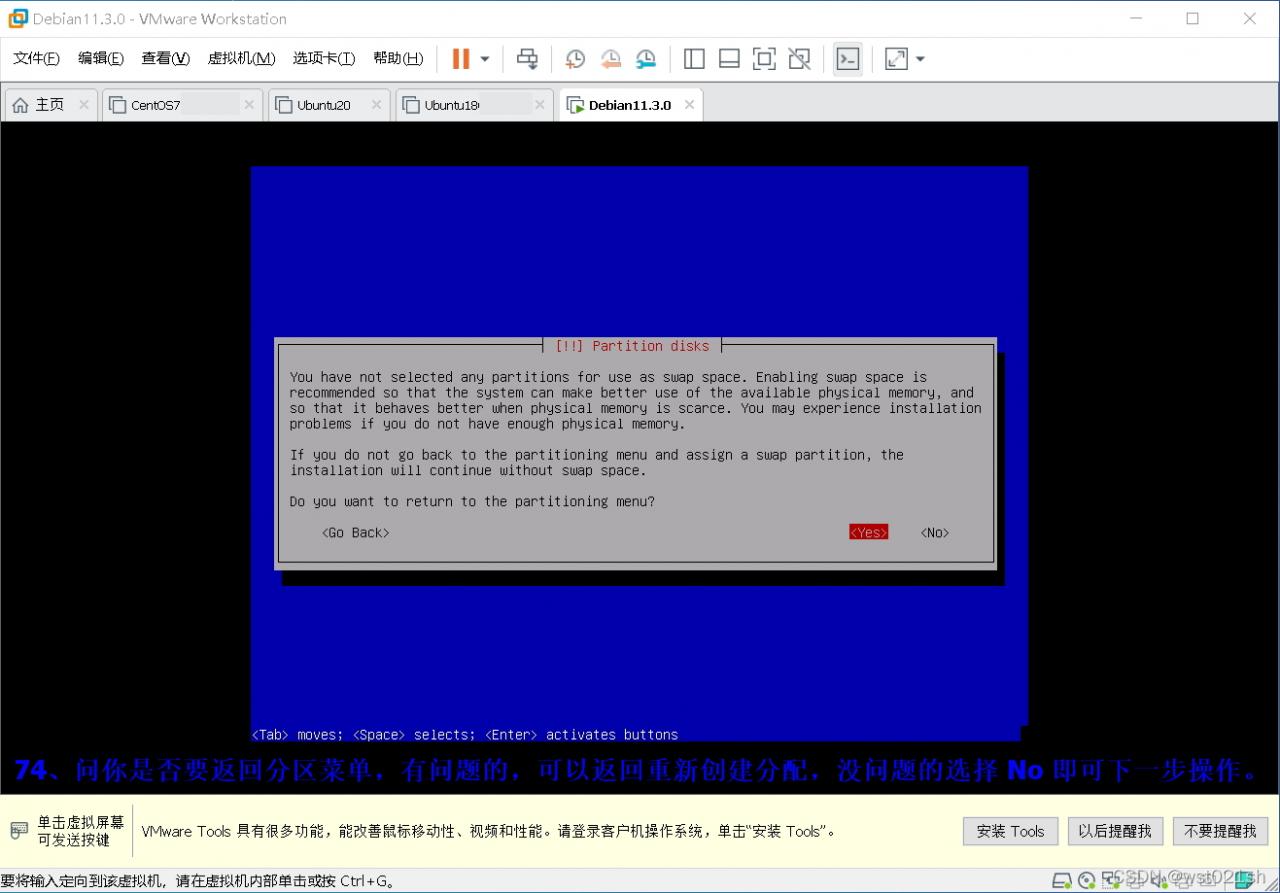Image resolution: width=1280 pixels, height=893 pixels.
Task: Enter full screen mode
Action: point(764,59)
